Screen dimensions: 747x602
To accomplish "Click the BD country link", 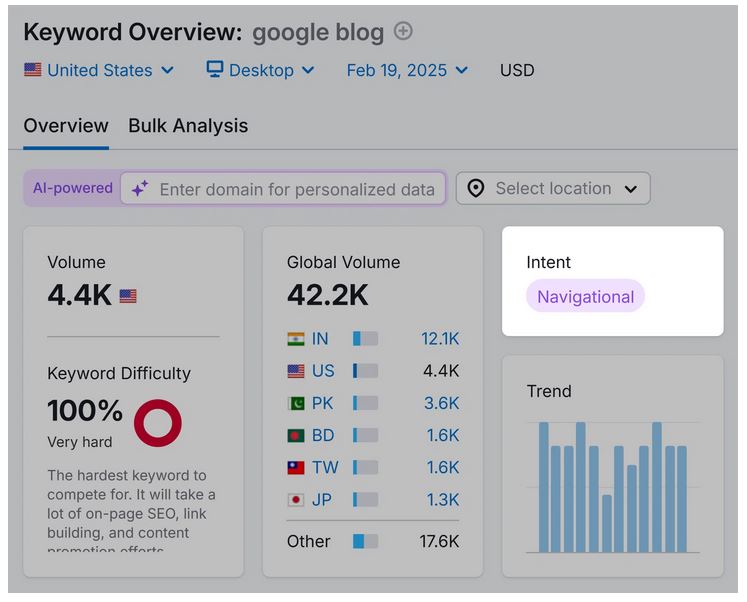I will click(323, 435).
